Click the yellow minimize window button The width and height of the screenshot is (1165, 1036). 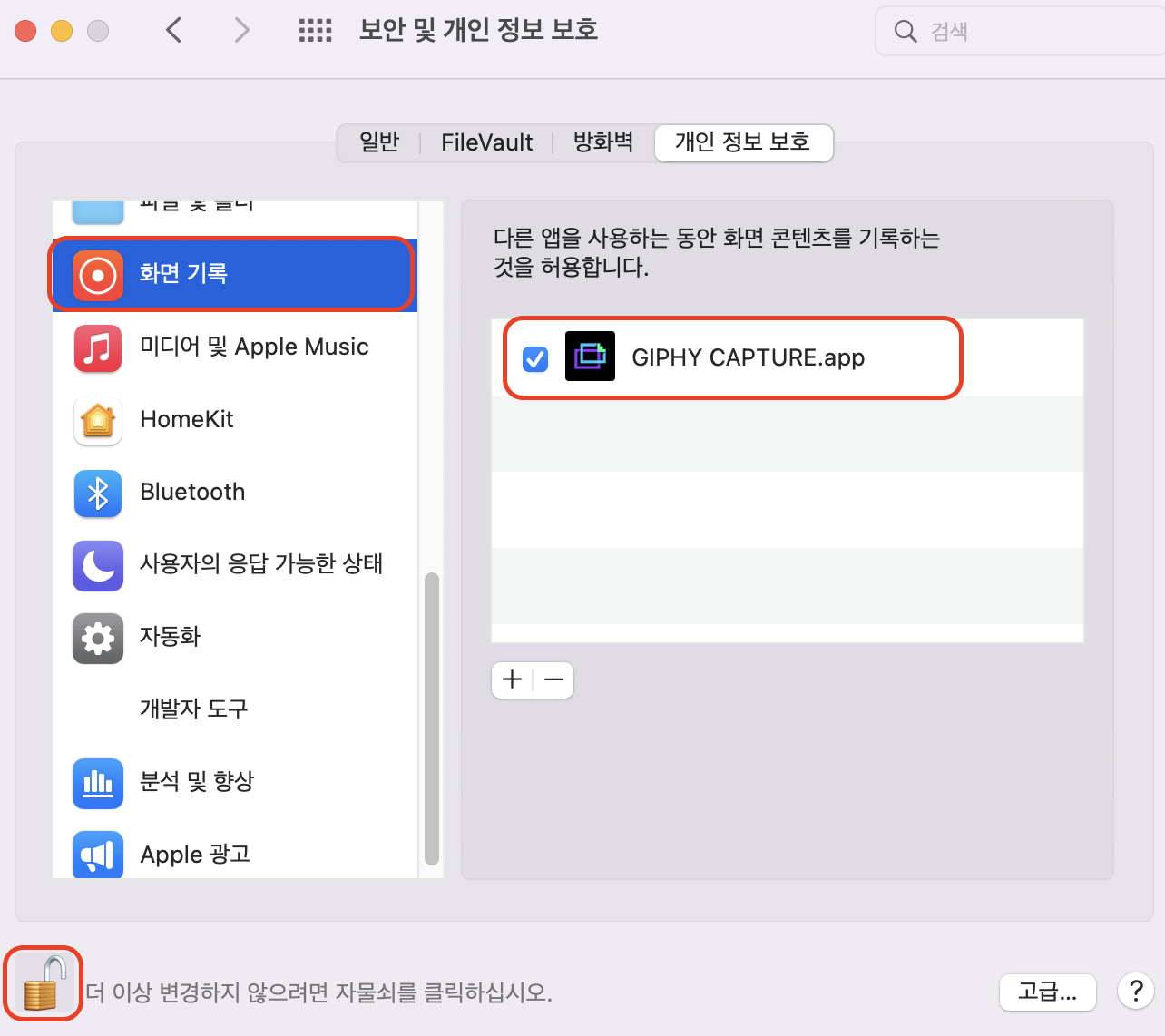pyautogui.click(x=62, y=31)
